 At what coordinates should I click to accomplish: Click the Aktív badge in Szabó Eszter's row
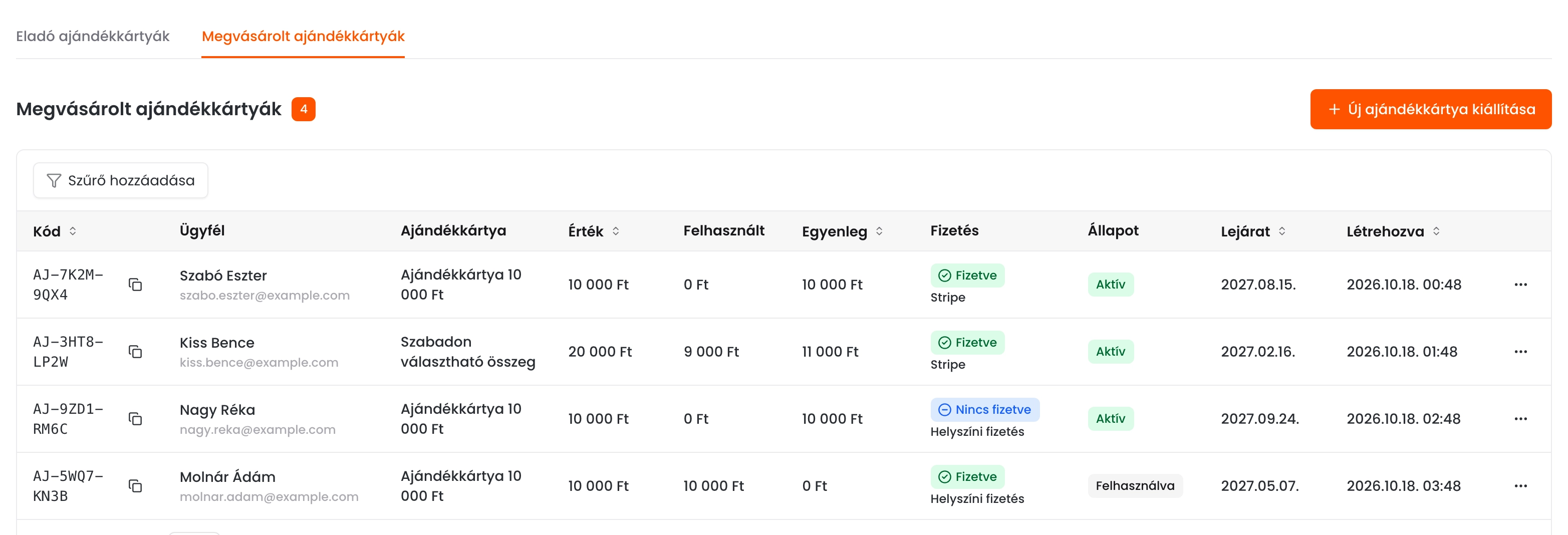1110,284
